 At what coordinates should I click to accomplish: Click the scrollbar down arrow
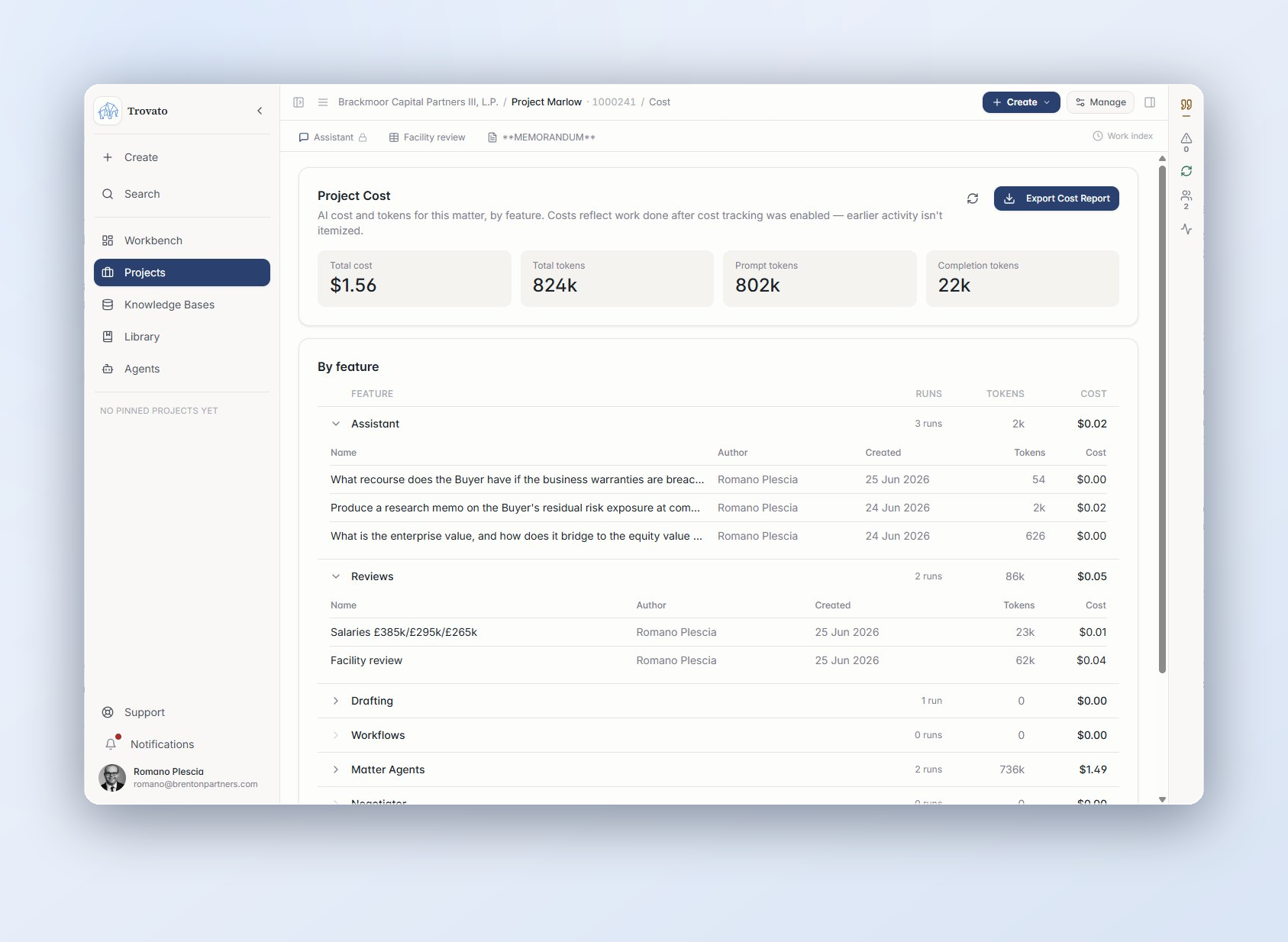1162,799
